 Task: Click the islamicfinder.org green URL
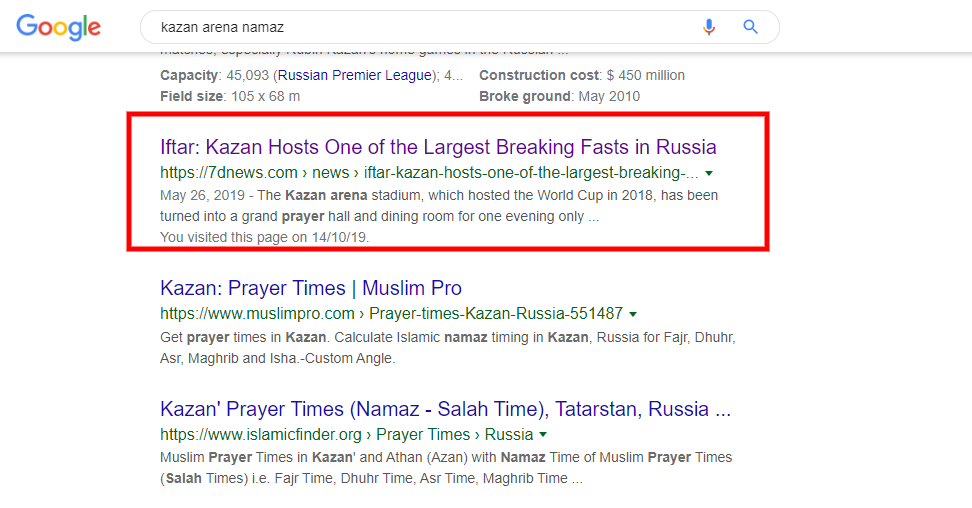[347, 434]
